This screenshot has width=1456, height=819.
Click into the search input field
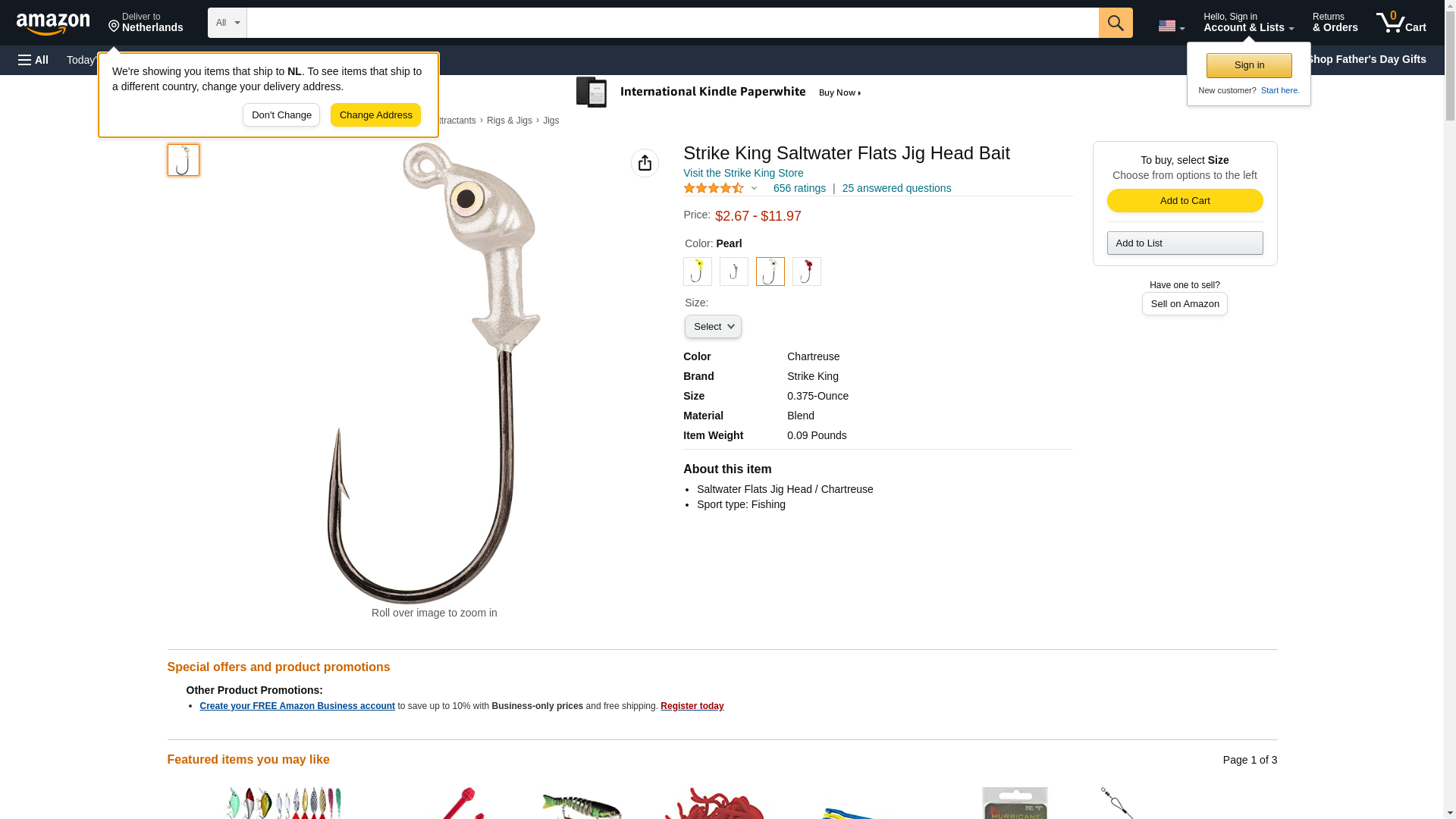(673, 23)
